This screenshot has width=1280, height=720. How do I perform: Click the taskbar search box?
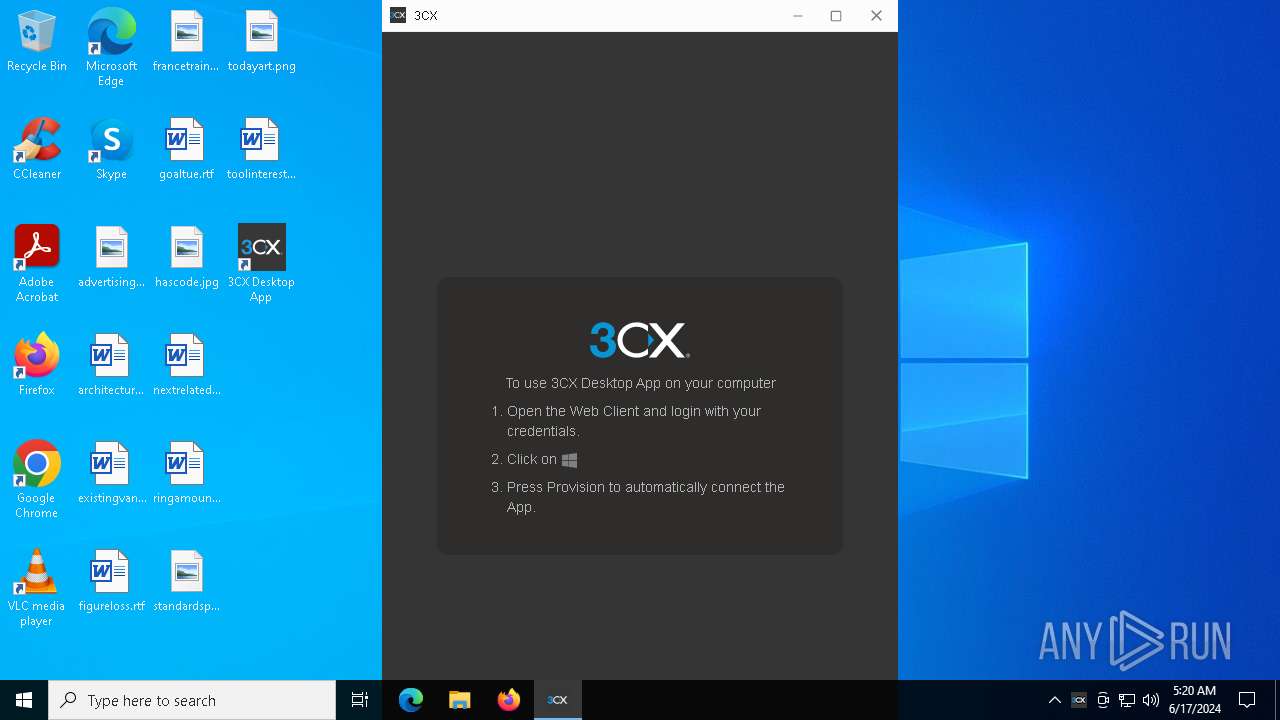pos(192,700)
